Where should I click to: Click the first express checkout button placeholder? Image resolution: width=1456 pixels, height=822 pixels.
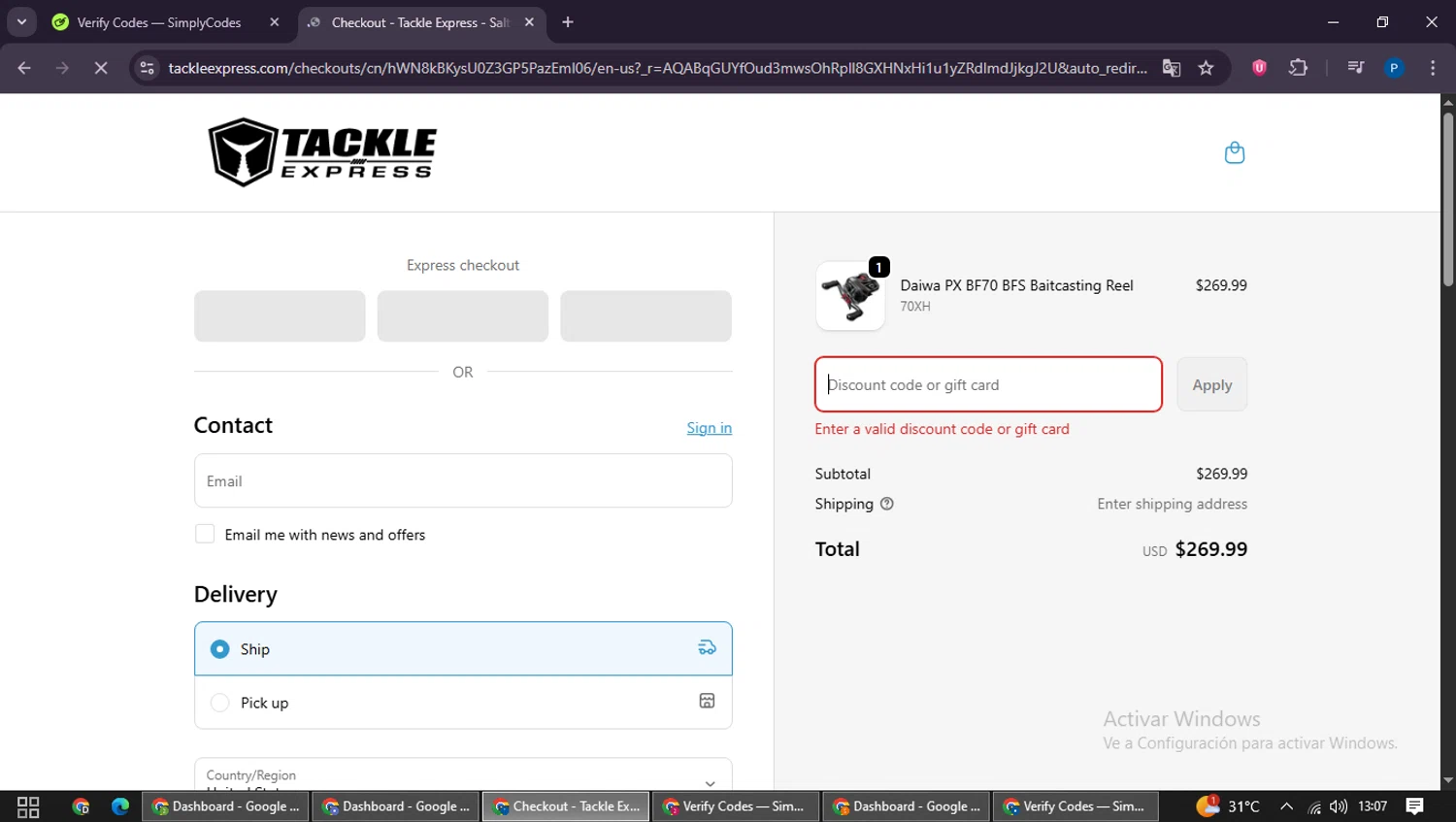click(280, 316)
